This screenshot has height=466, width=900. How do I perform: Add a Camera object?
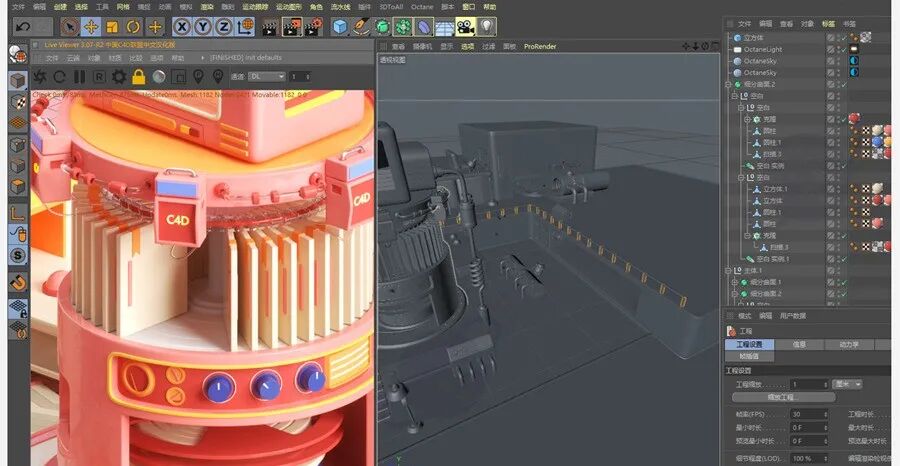(465, 26)
